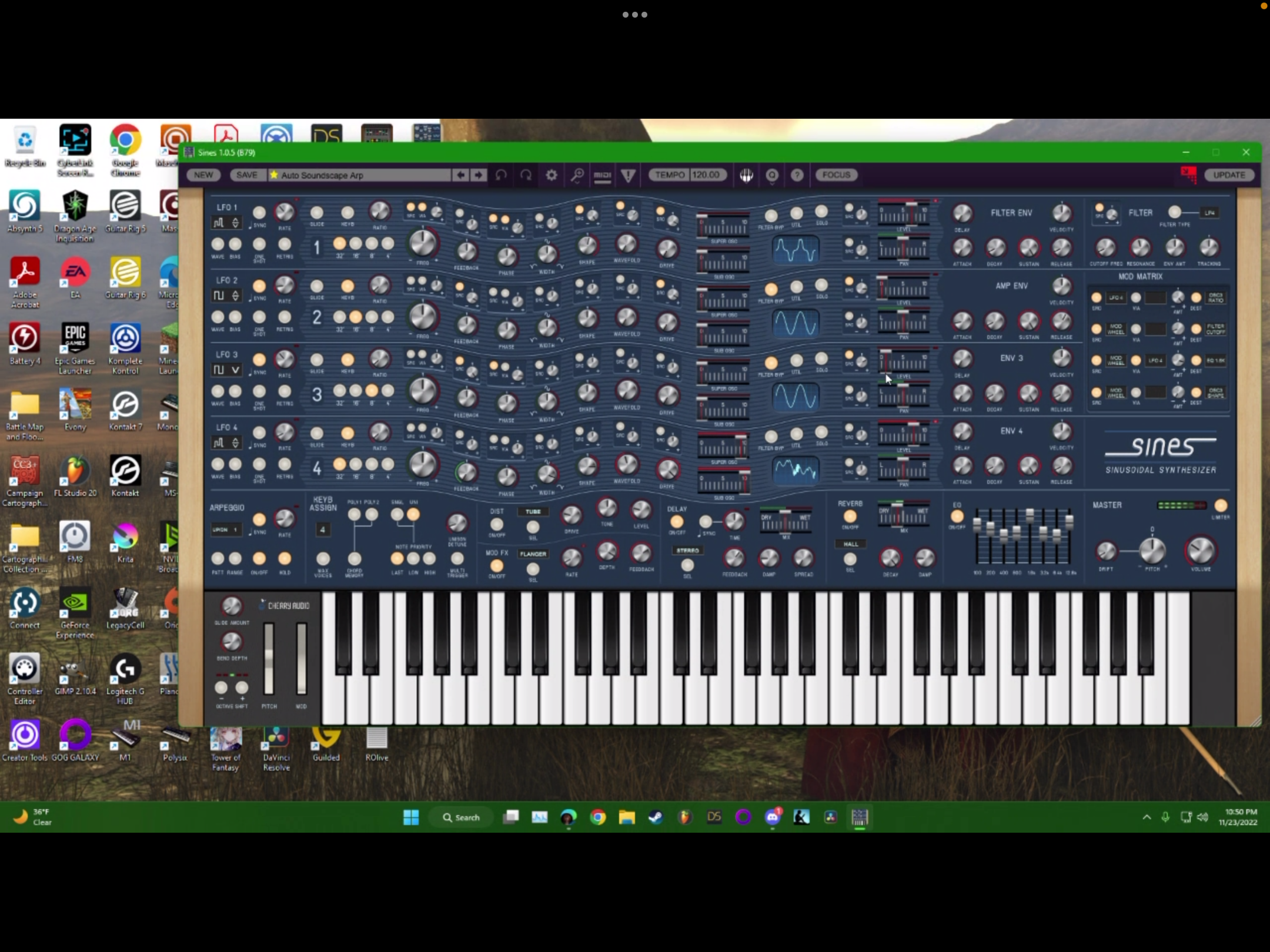Click the FOCUS button

(x=836, y=175)
